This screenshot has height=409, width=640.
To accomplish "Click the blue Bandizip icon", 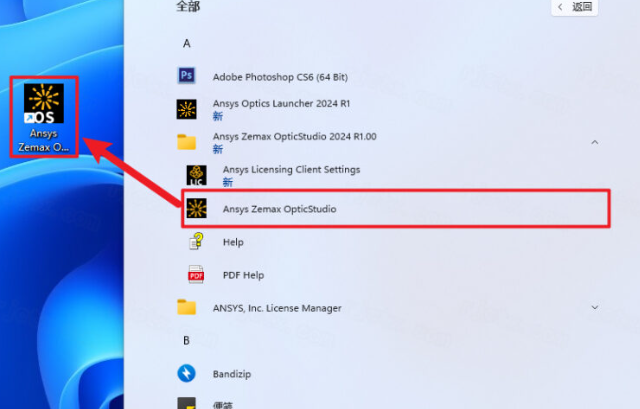I will (186, 374).
